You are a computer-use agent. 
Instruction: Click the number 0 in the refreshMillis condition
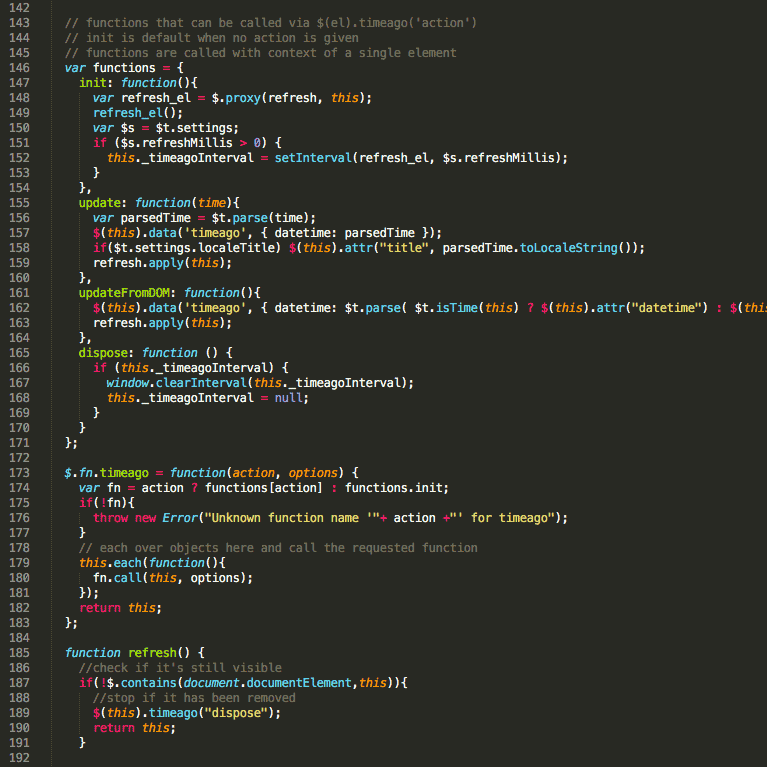click(x=257, y=143)
